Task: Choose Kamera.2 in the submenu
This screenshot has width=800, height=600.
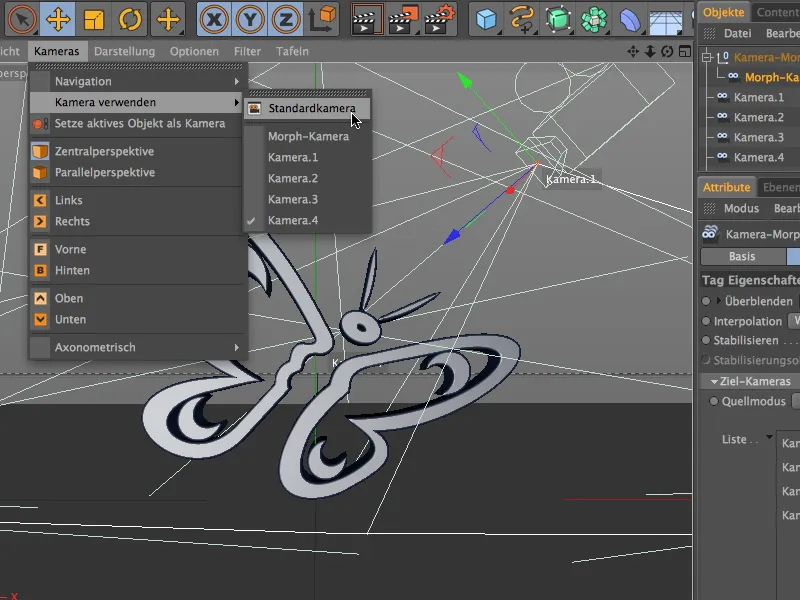Action: 307,179
